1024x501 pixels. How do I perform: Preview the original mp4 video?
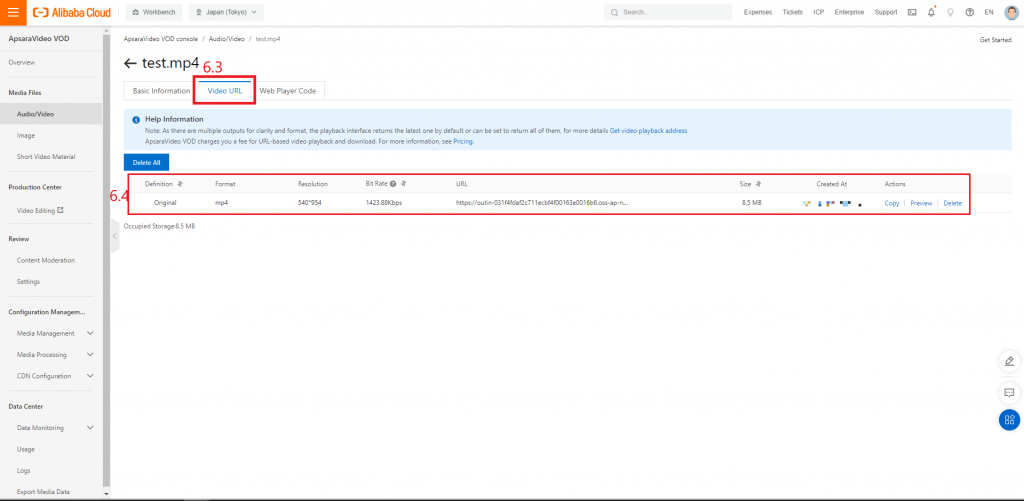click(921, 203)
